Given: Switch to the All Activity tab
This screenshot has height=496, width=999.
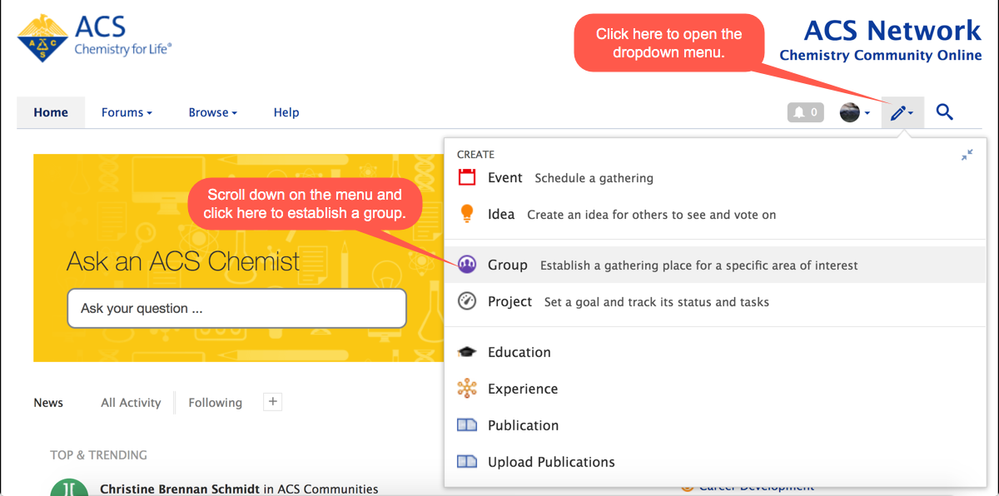Looking at the screenshot, I should pos(131,402).
